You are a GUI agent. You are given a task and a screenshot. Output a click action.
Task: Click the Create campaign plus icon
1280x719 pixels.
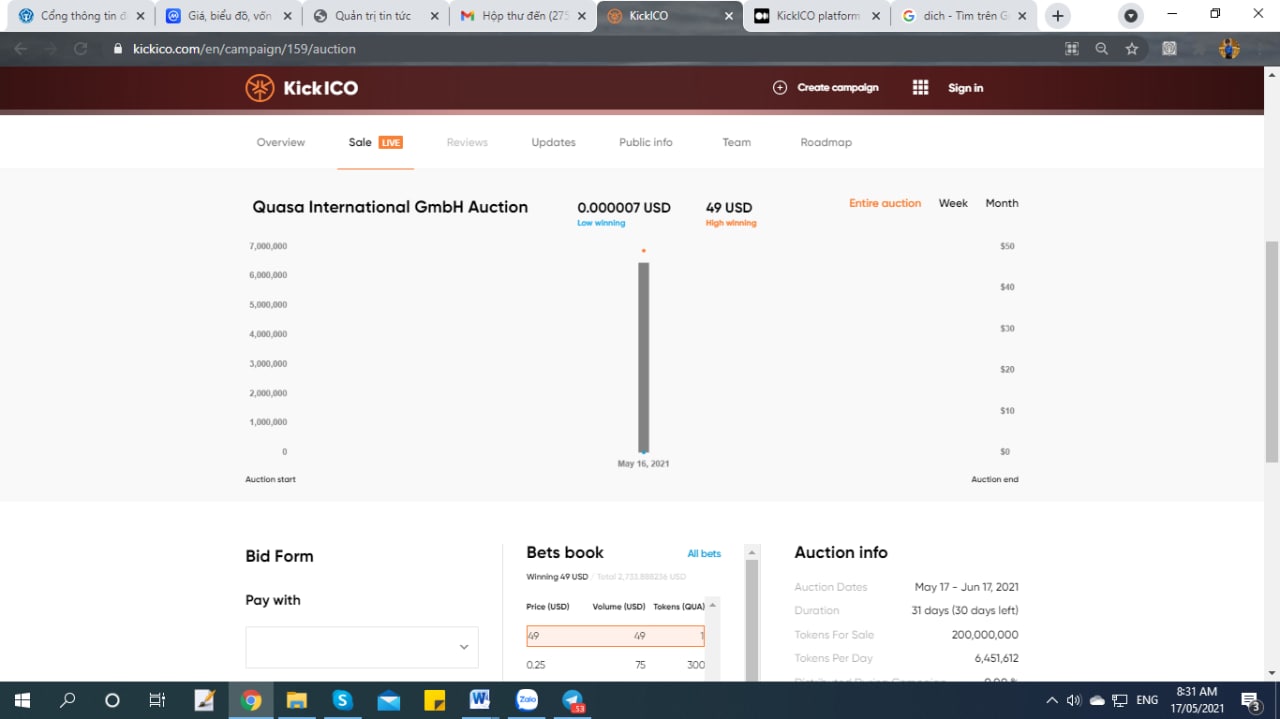tap(780, 88)
